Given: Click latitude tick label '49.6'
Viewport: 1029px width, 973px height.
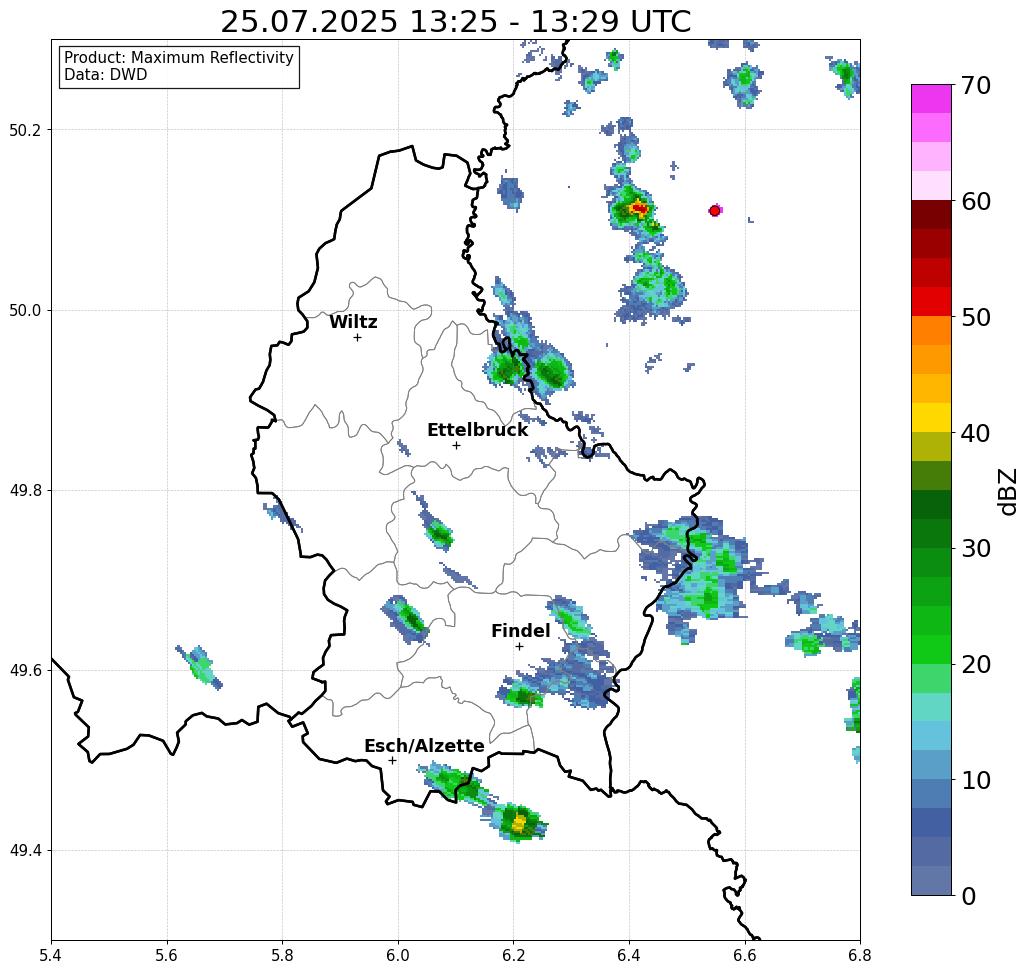Looking at the screenshot, I should tap(25, 671).
